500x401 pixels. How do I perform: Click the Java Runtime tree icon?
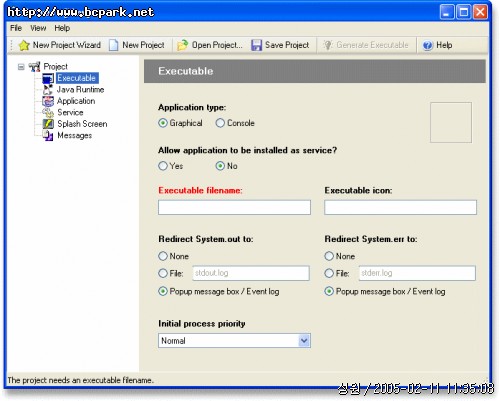[48, 90]
